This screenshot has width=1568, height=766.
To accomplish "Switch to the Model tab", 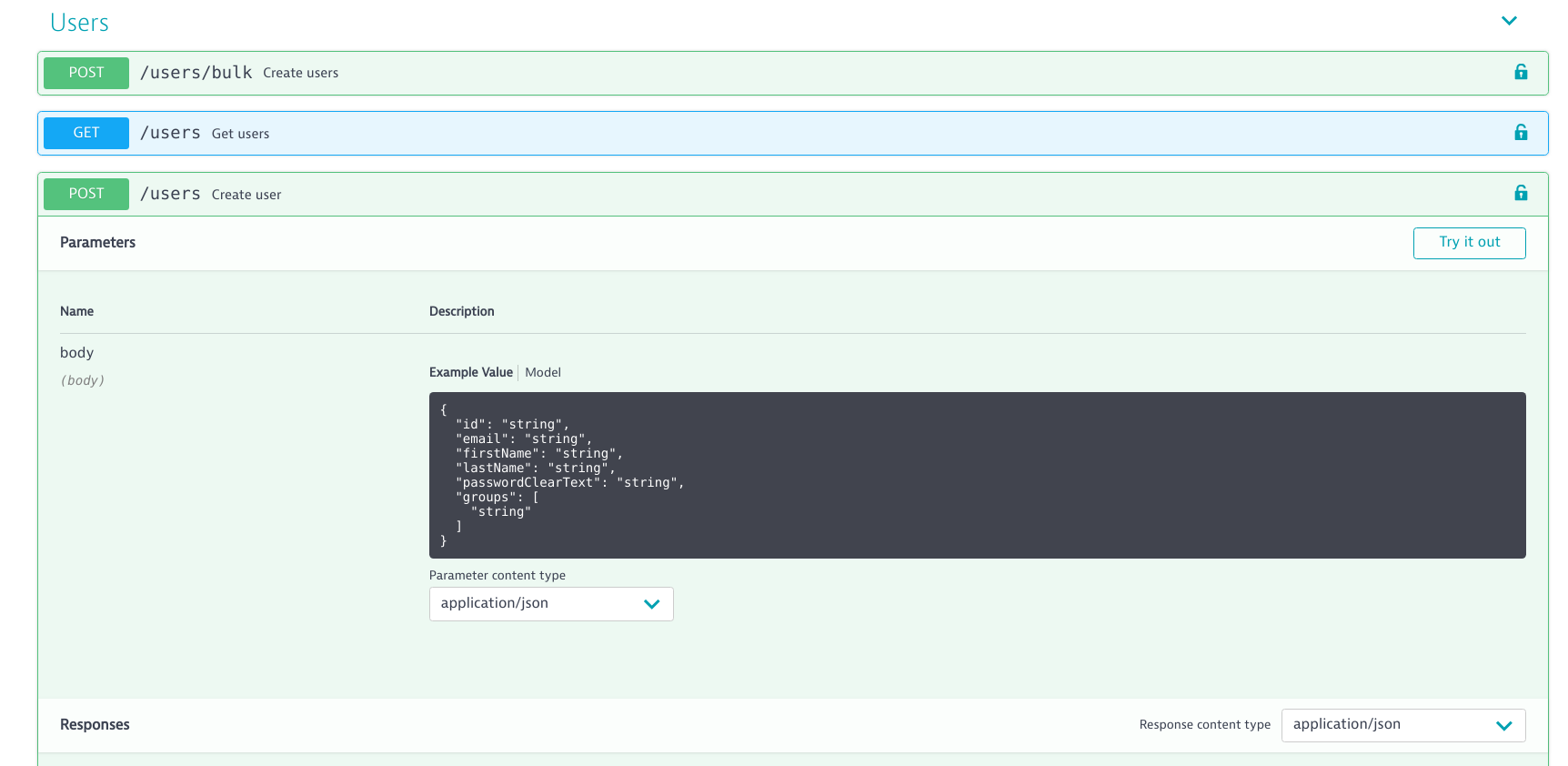I will (x=543, y=372).
